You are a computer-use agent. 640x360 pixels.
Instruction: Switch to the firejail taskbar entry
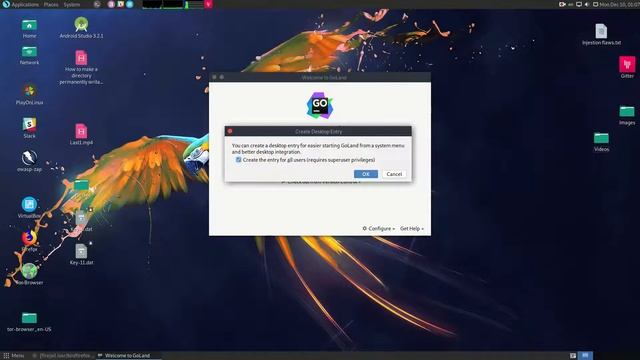(63, 356)
